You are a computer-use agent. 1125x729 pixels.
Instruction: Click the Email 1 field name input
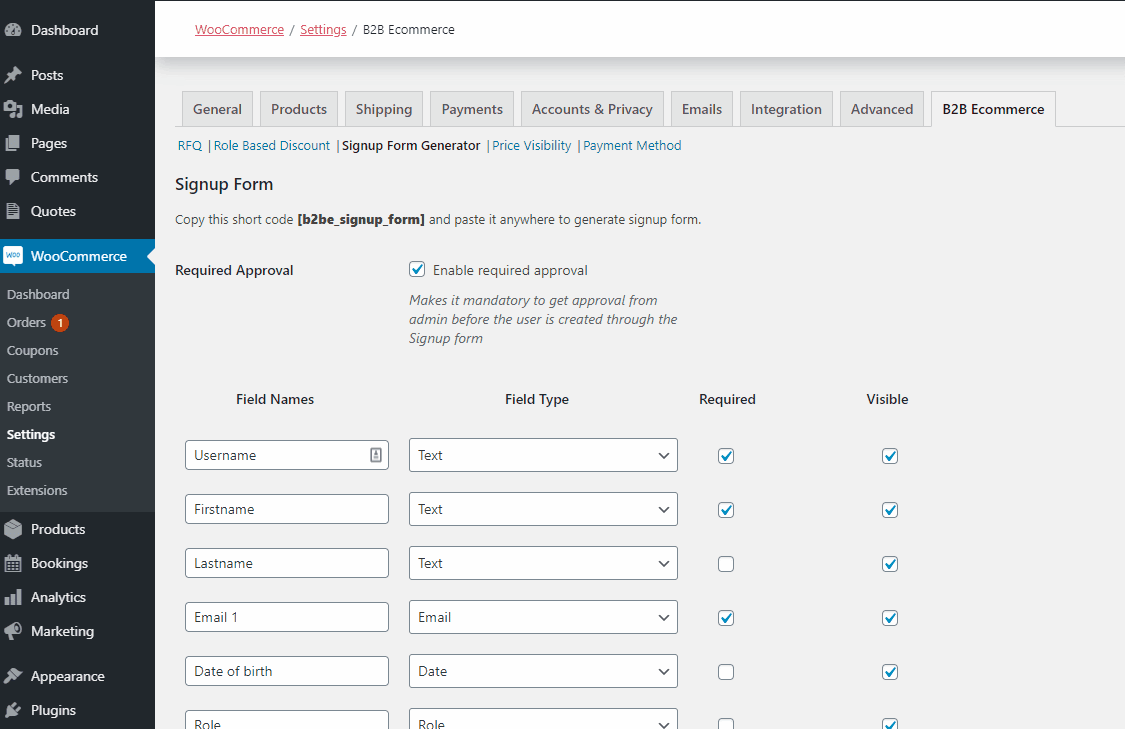[287, 617]
